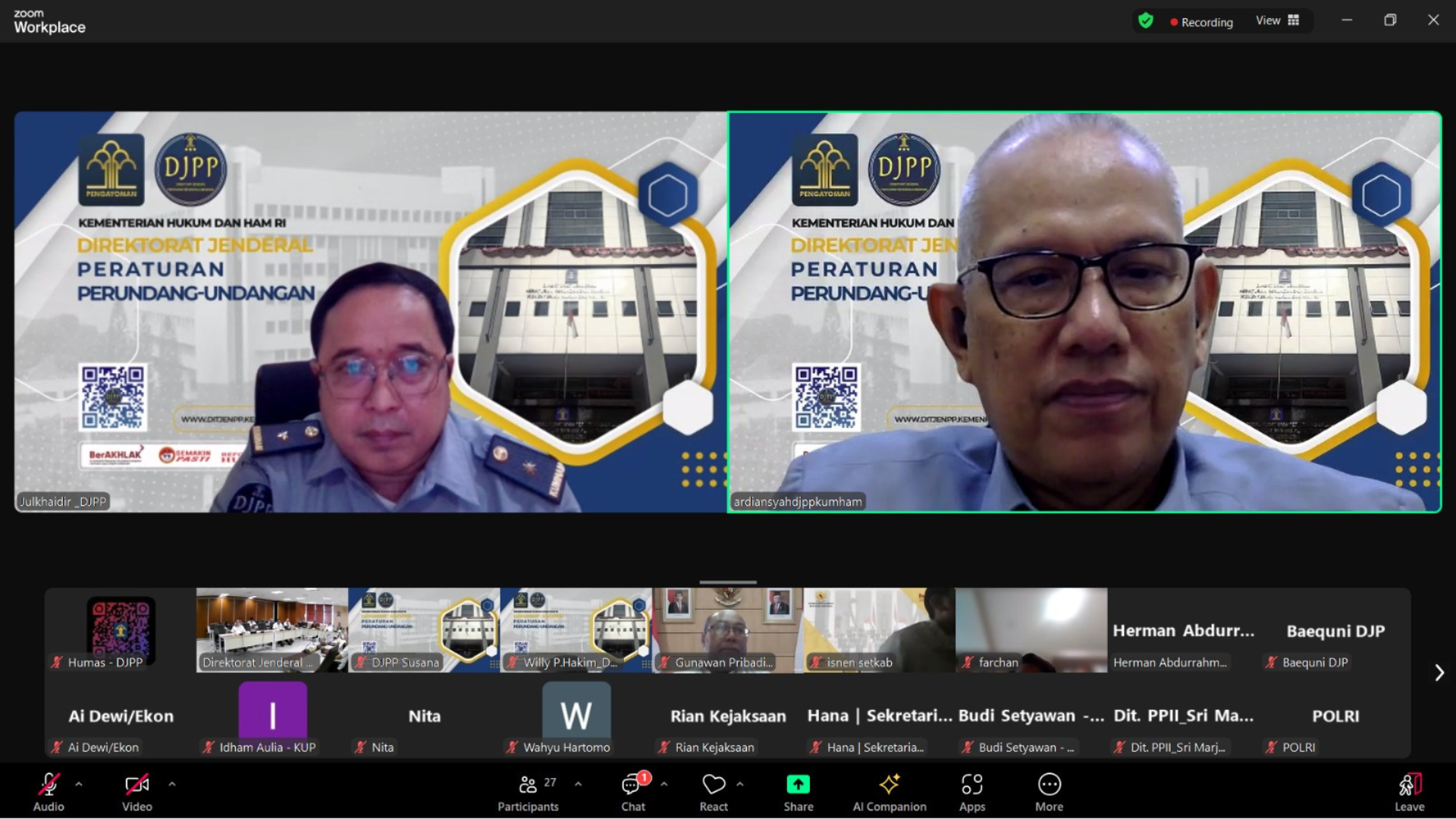This screenshot has width=1456, height=819.
Task: Click the green Share screen button
Action: click(799, 792)
